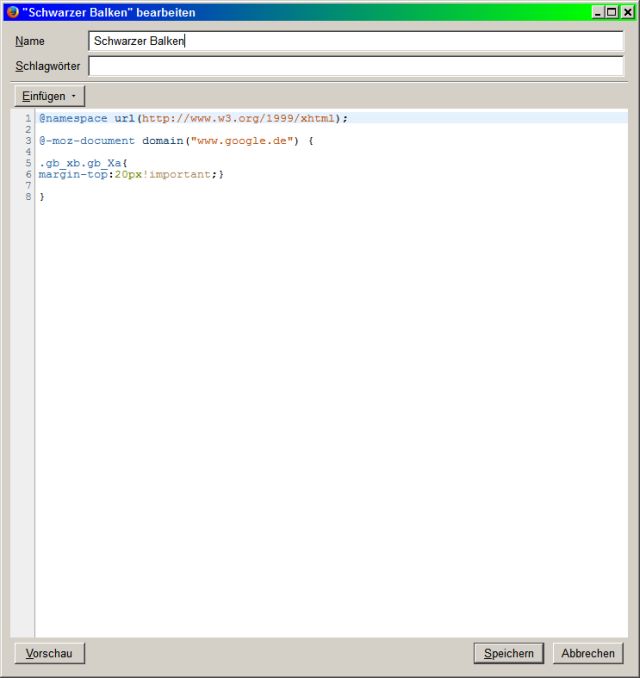Select line number 6 in the gutter
The width and height of the screenshot is (640, 678).
coord(28,174)
